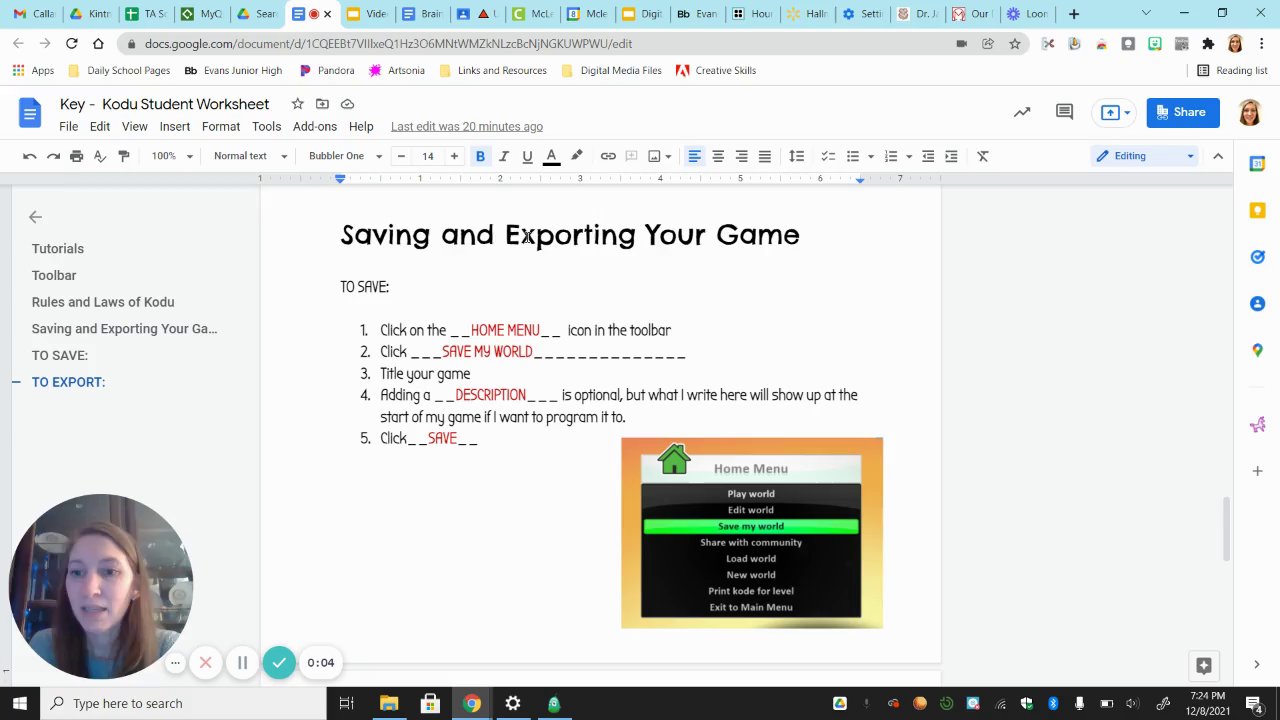The height and width of the screenshot is (720, 1280).
Task: Open Google Tasks in the side panel
Action: click(1258, 257)
